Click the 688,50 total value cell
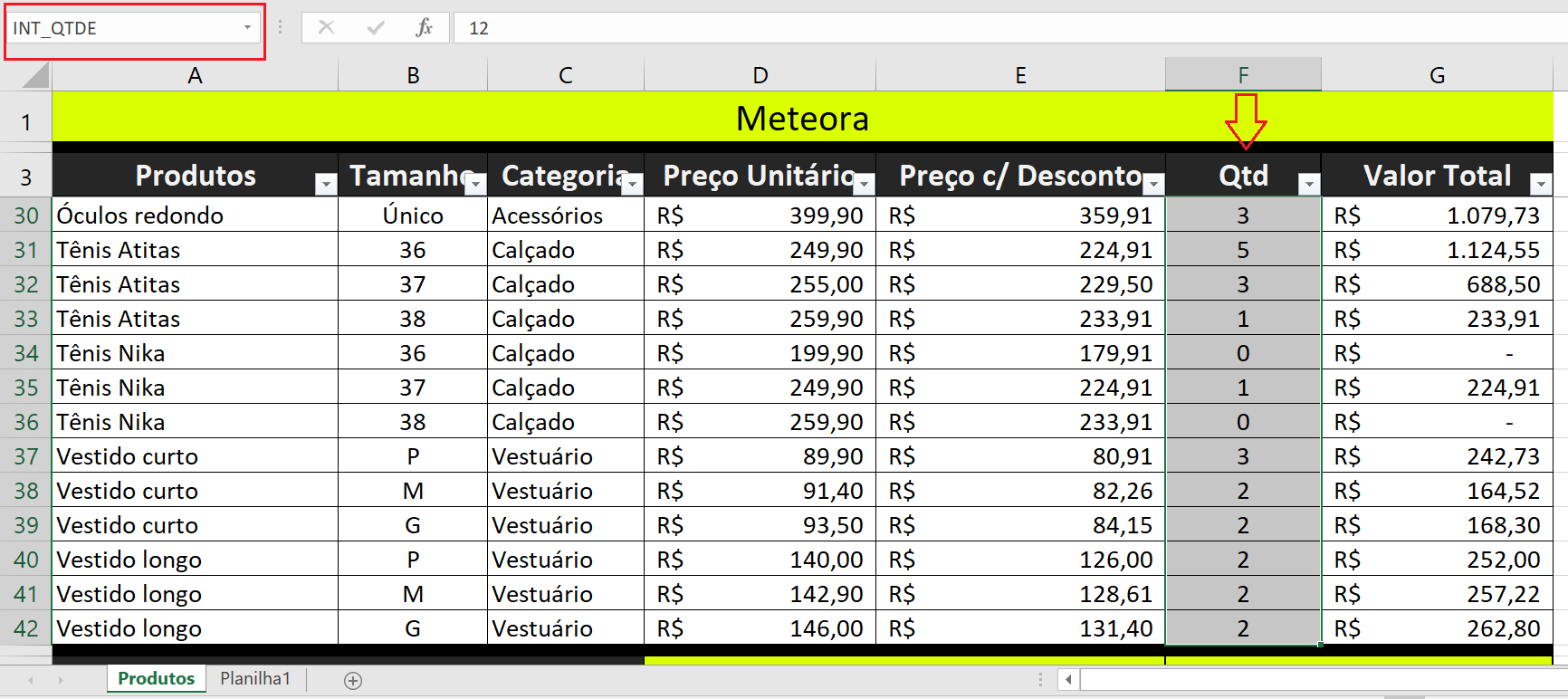The height and width of the screenshot is (699, 1568). 1437,284
